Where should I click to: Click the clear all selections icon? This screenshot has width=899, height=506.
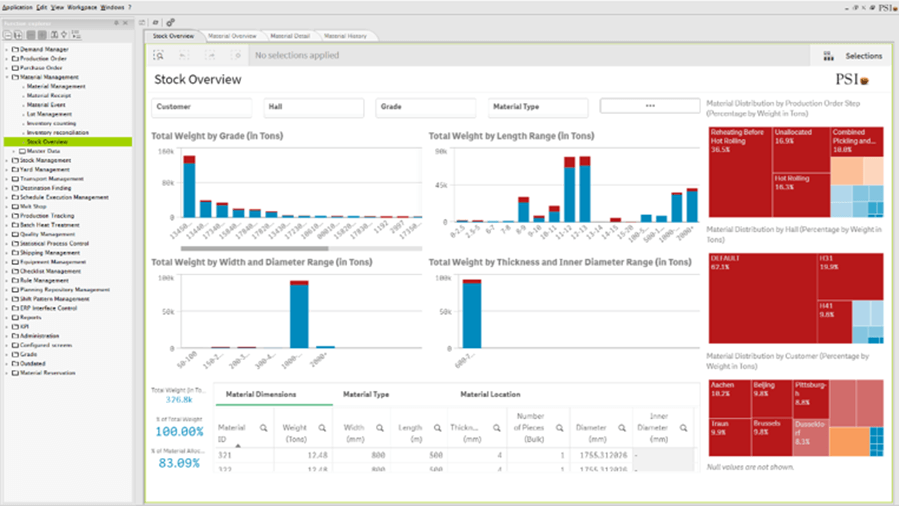tap(237, 56)
